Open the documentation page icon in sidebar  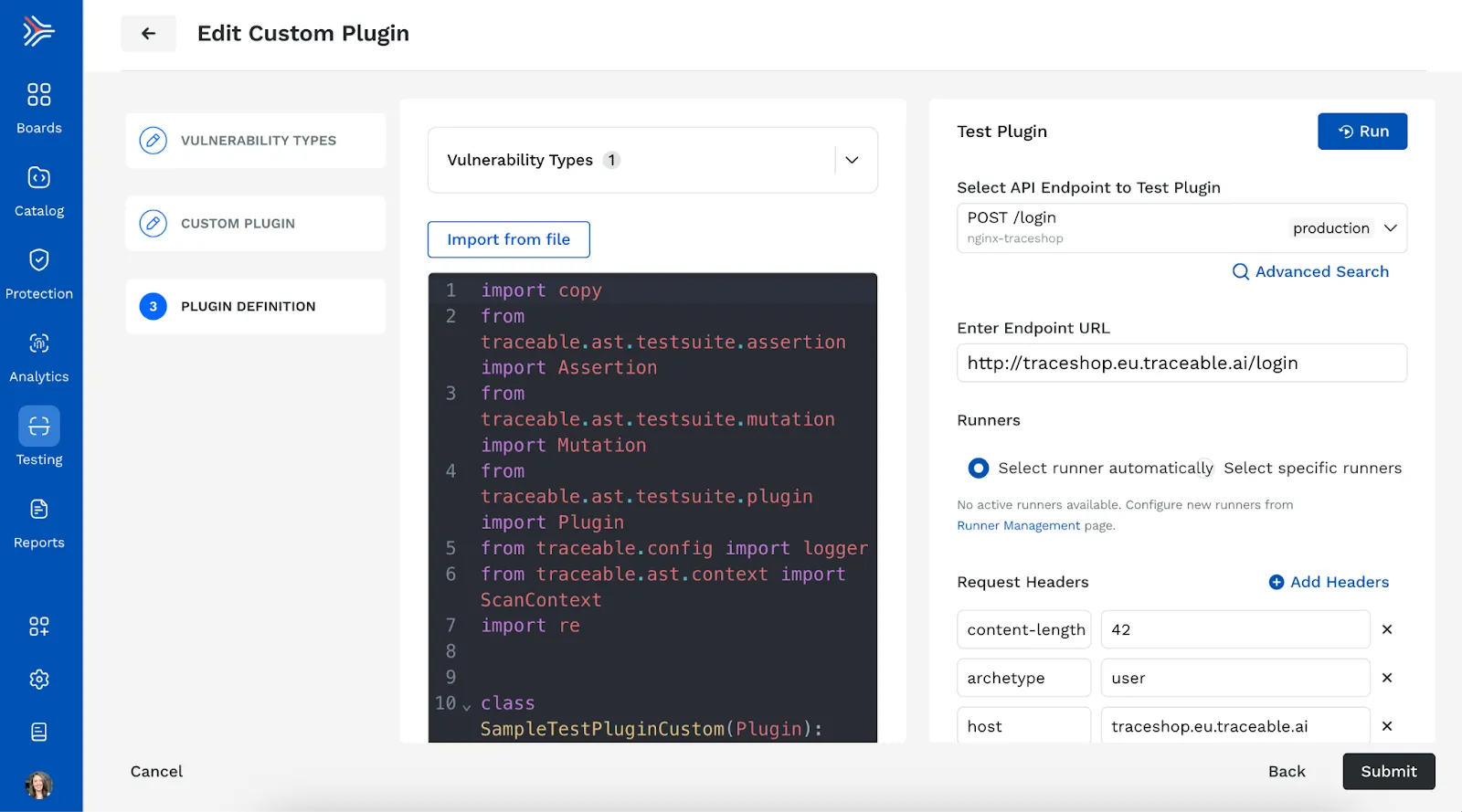39,732
